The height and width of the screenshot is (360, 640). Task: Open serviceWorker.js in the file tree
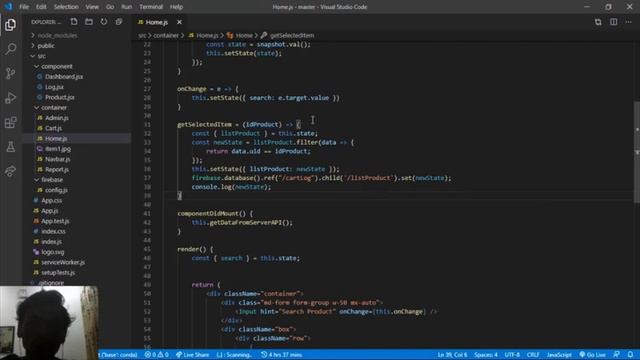63,262
